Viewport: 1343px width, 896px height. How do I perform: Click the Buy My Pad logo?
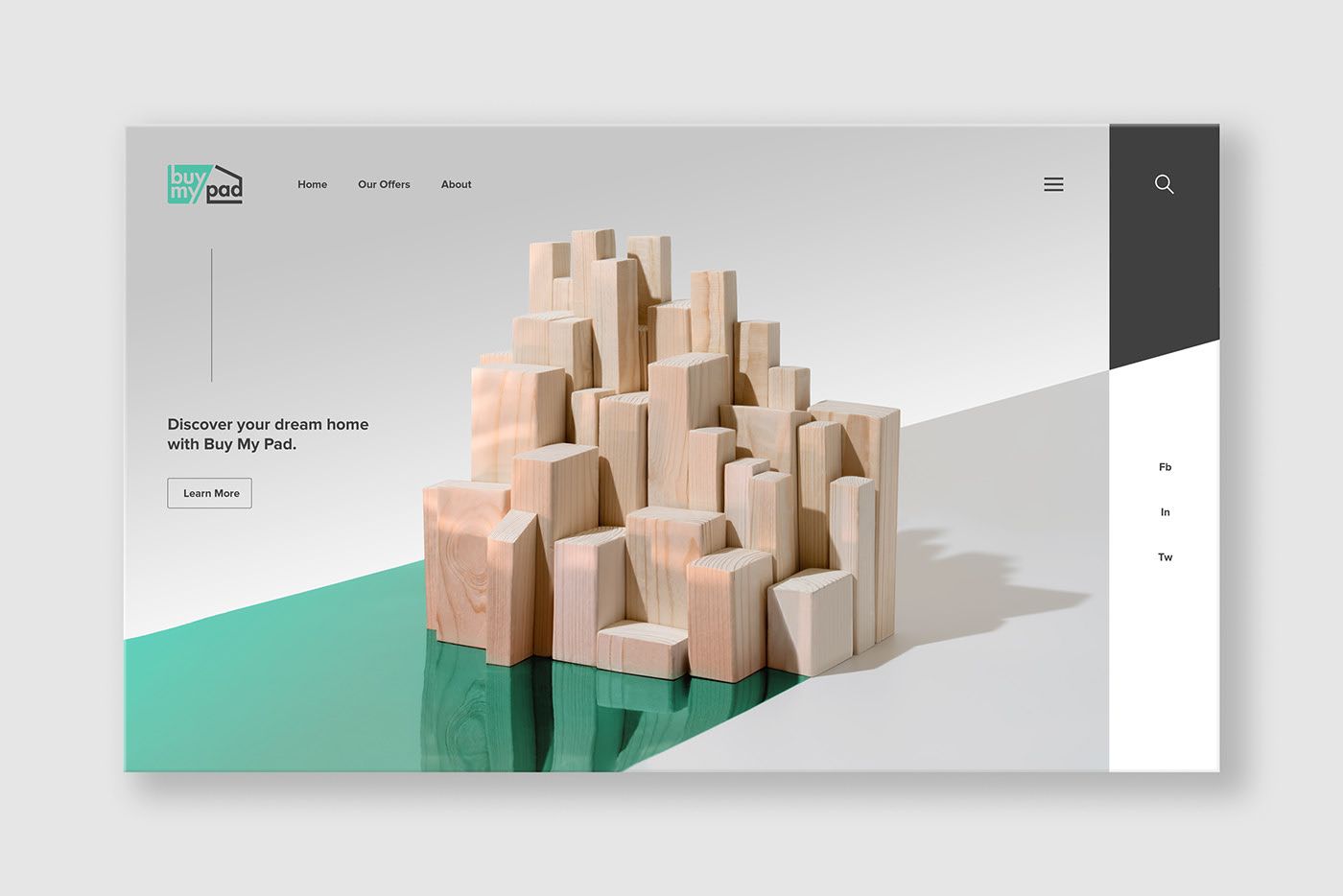coord(205,184)
